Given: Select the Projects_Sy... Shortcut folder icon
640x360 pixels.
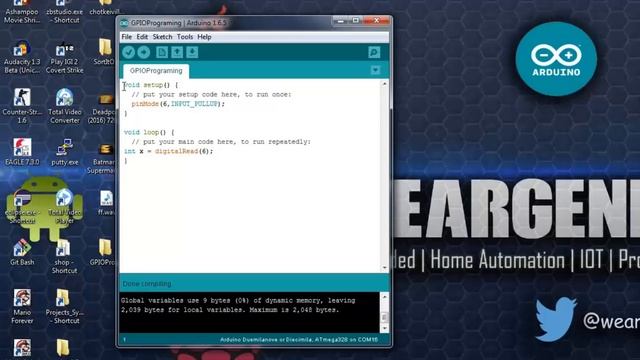Looking at the screenshot, I should pos(64,307).
